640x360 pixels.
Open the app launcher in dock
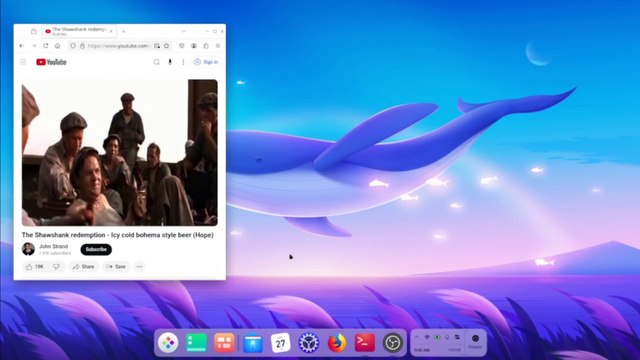tap(168, 342)
